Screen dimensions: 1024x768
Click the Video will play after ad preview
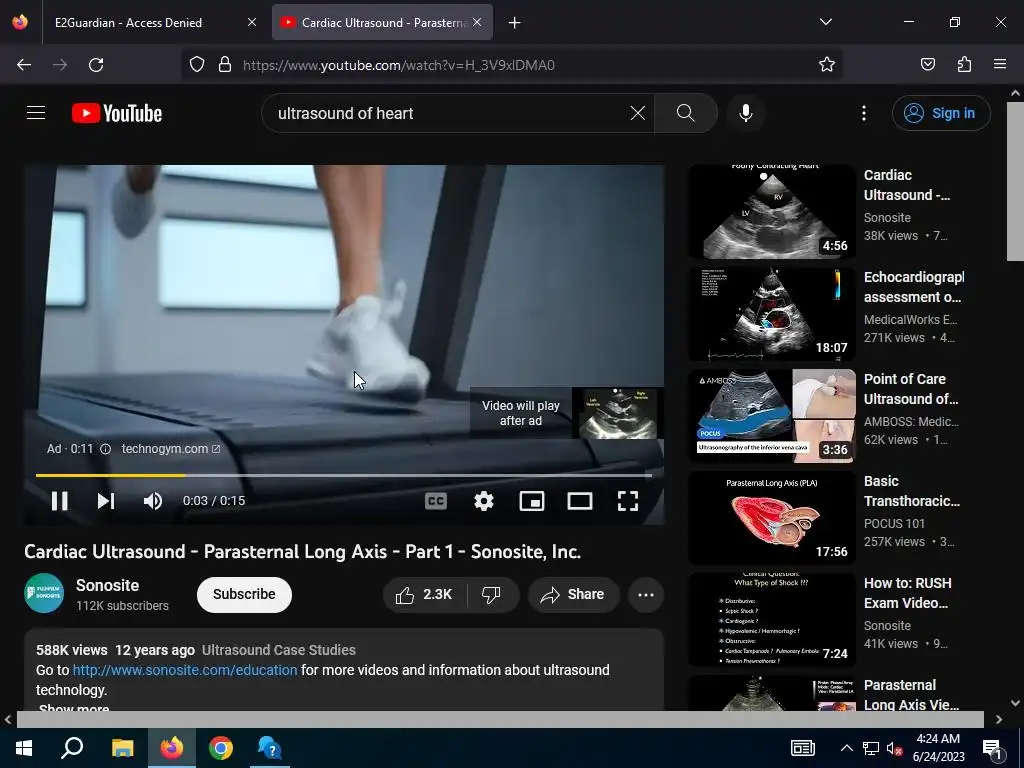tap(567, 413)
